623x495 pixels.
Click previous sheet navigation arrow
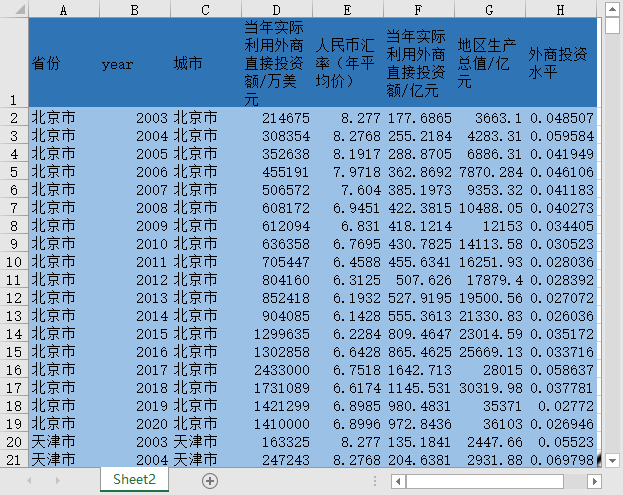coord(29,481)
